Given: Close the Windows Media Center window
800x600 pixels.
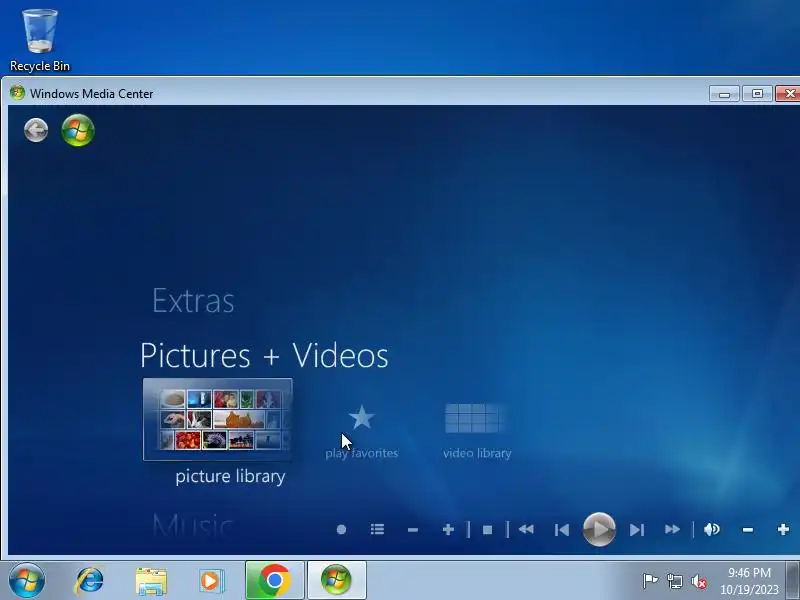Looking at the screenshot, I should [x=788, y=94].
